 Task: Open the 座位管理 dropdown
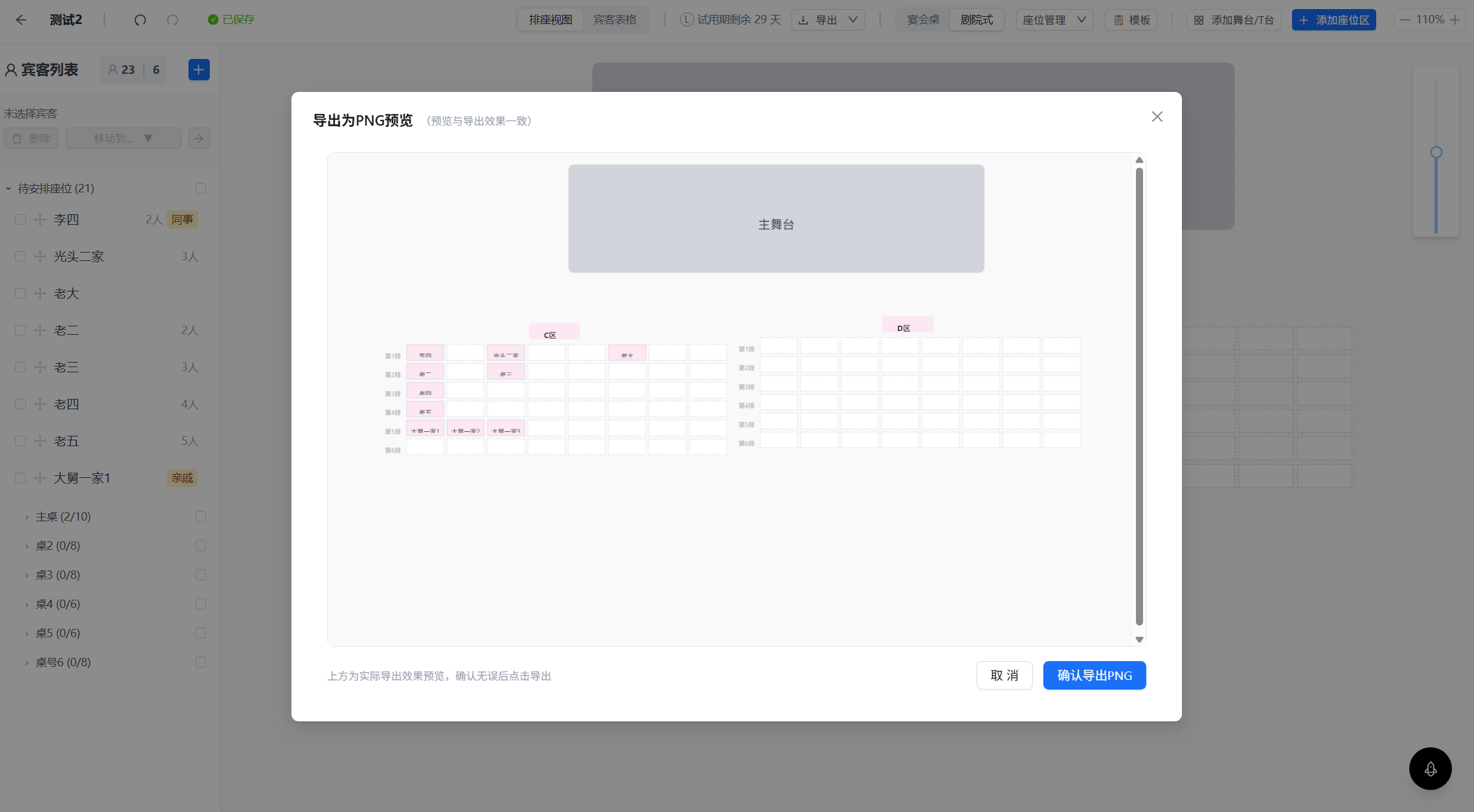[x=1054, y=20]
